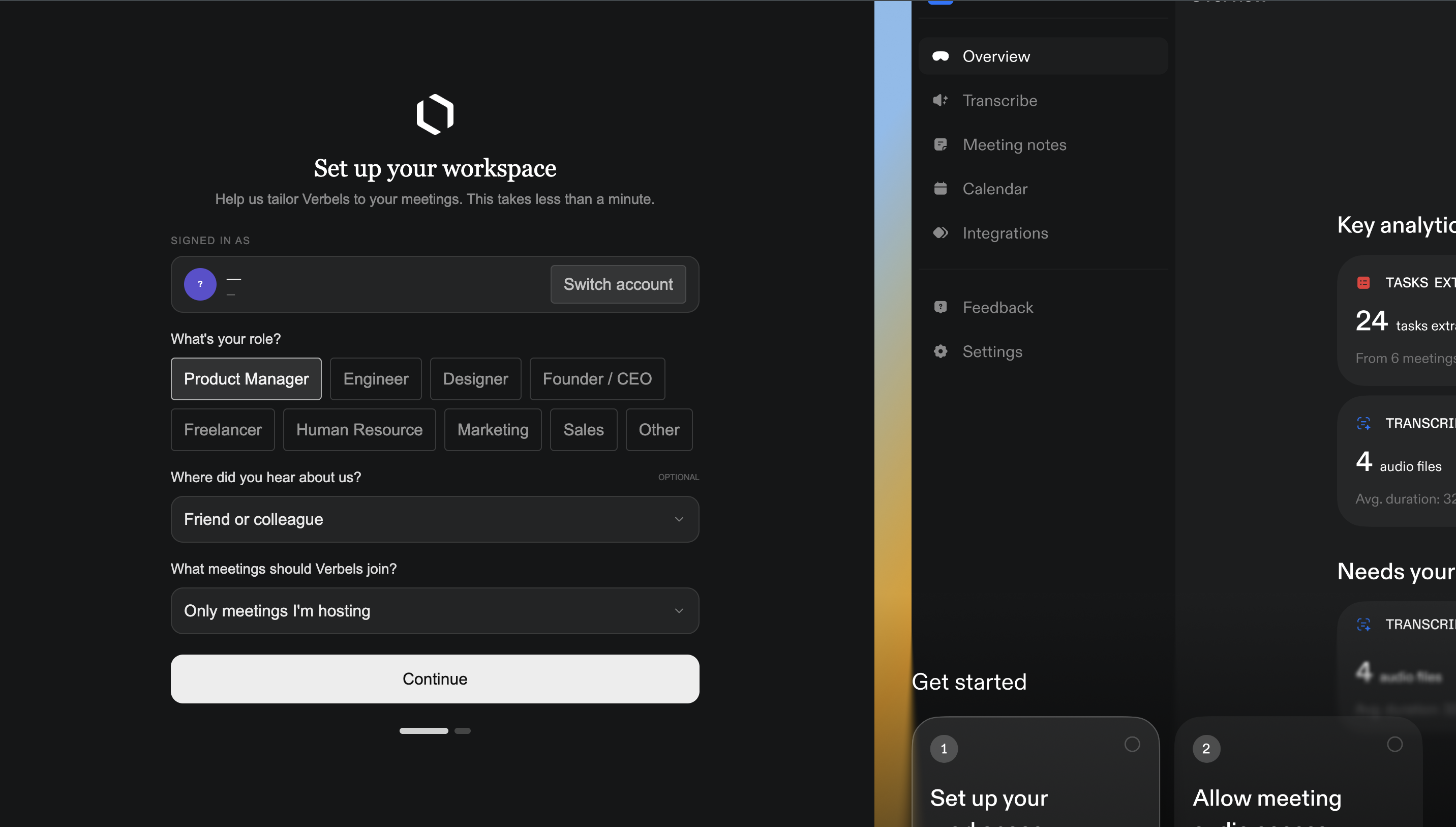Click the Settings gear icon
Image resolution: width=1456 pixels, height=827 pixels.
pyautogui.click(x=941, y=351)
